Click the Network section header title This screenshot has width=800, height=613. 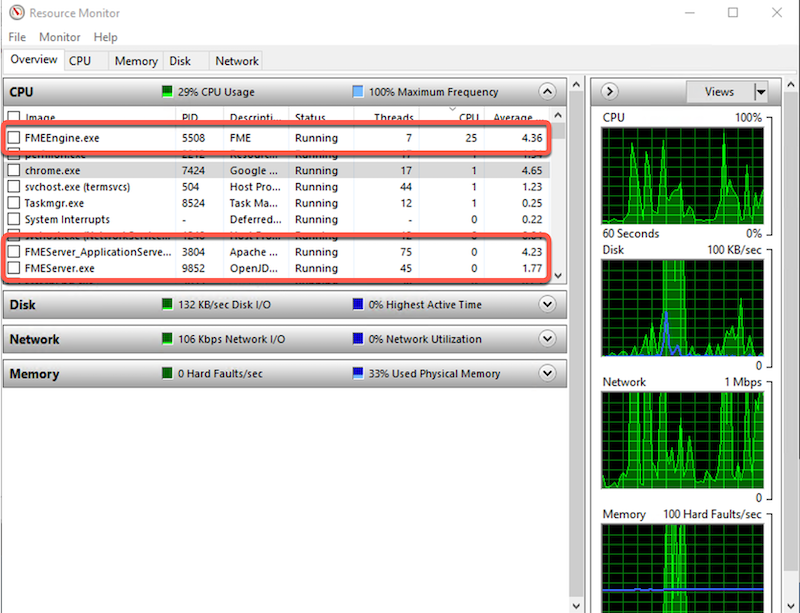[x=34, y=339]
